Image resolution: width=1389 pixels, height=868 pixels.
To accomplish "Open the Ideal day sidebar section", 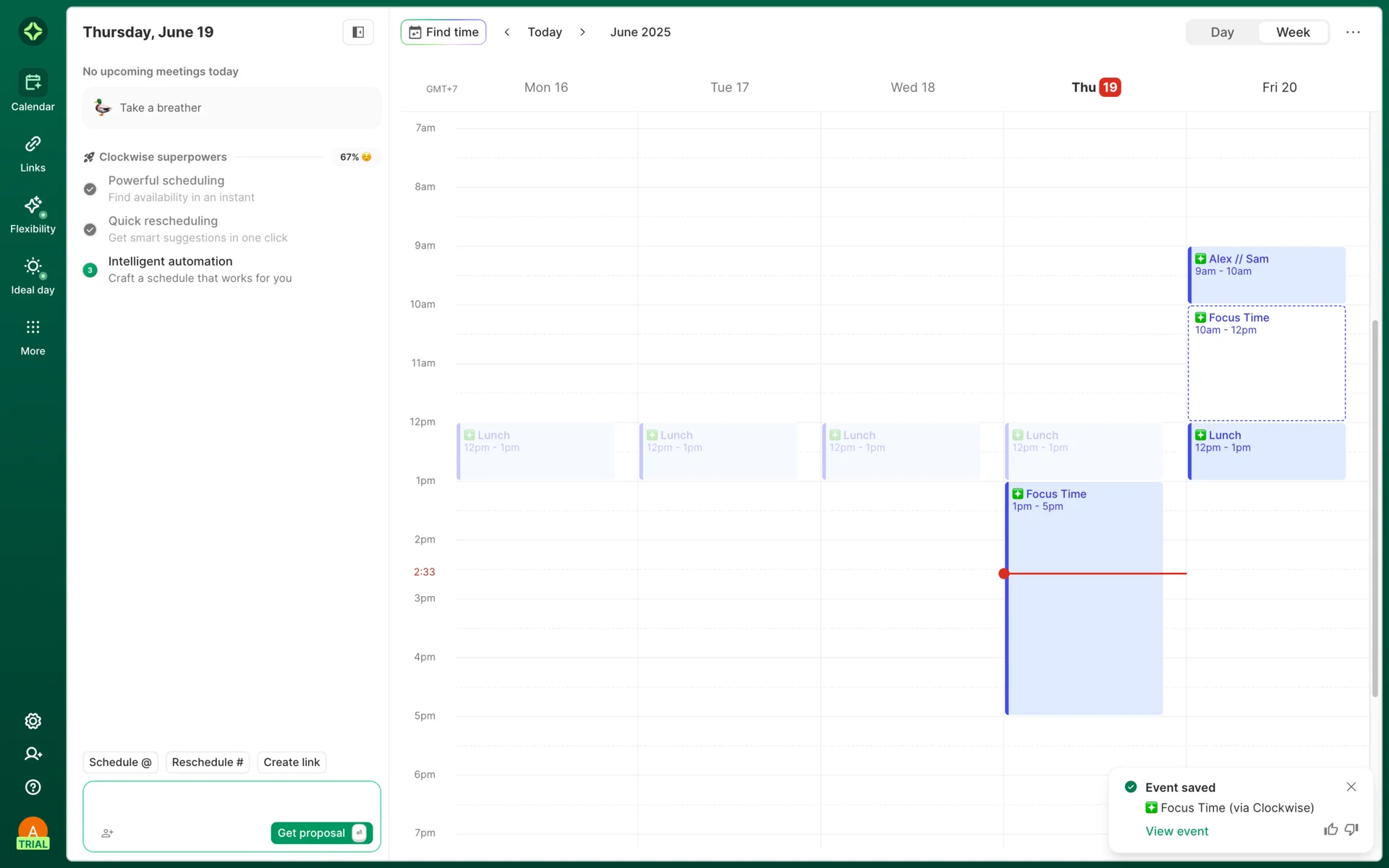I will point(33,275).
